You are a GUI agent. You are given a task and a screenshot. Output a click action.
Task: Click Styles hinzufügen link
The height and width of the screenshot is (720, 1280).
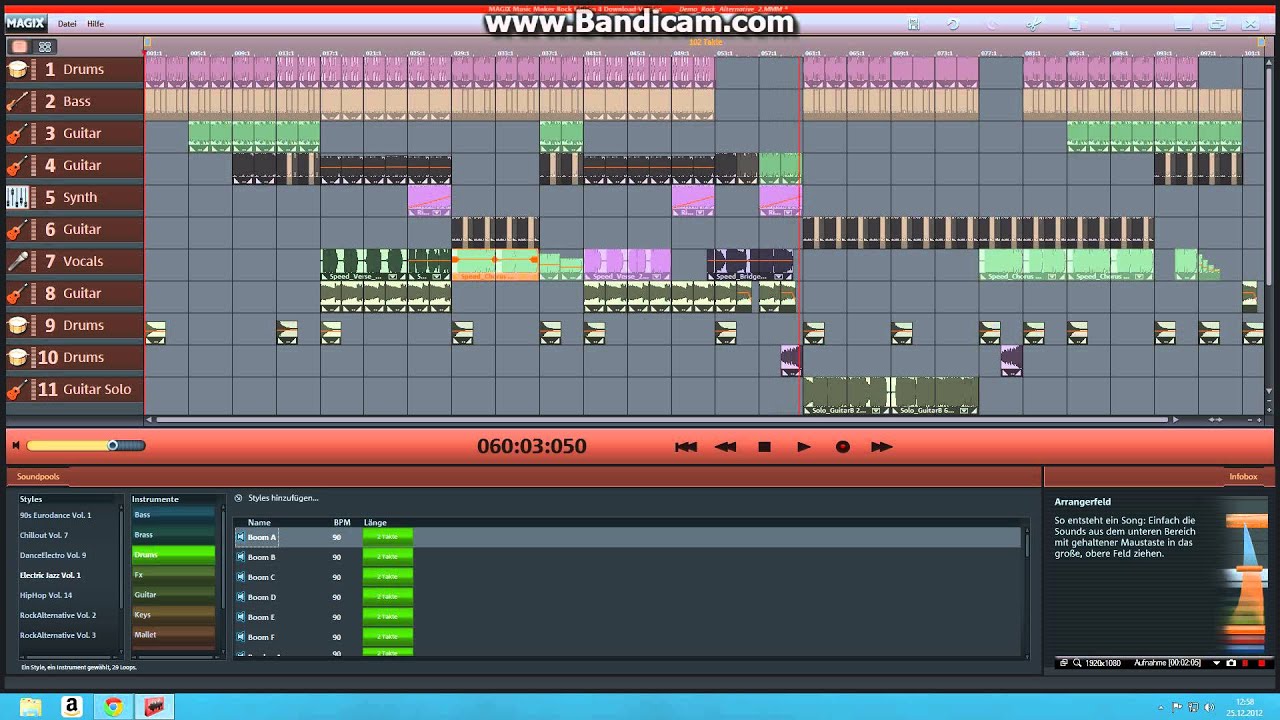coord(283,498)
